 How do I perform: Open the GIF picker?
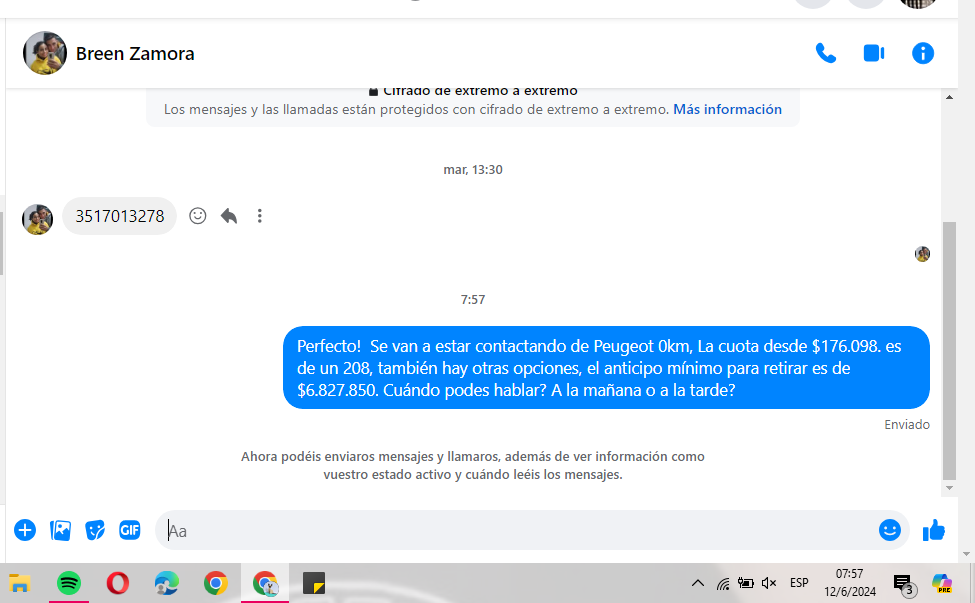[x=130, y=530]
